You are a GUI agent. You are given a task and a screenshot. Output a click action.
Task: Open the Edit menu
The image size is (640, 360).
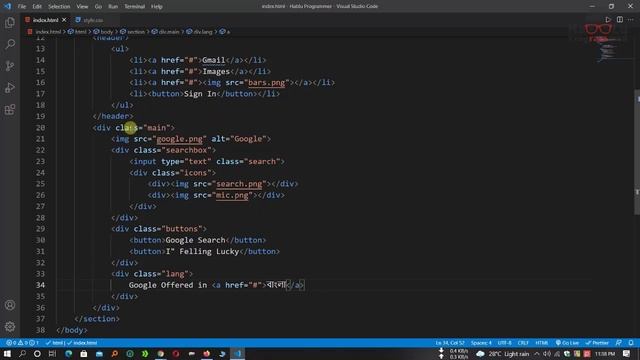pyautogui.click(x=37, y=7)
